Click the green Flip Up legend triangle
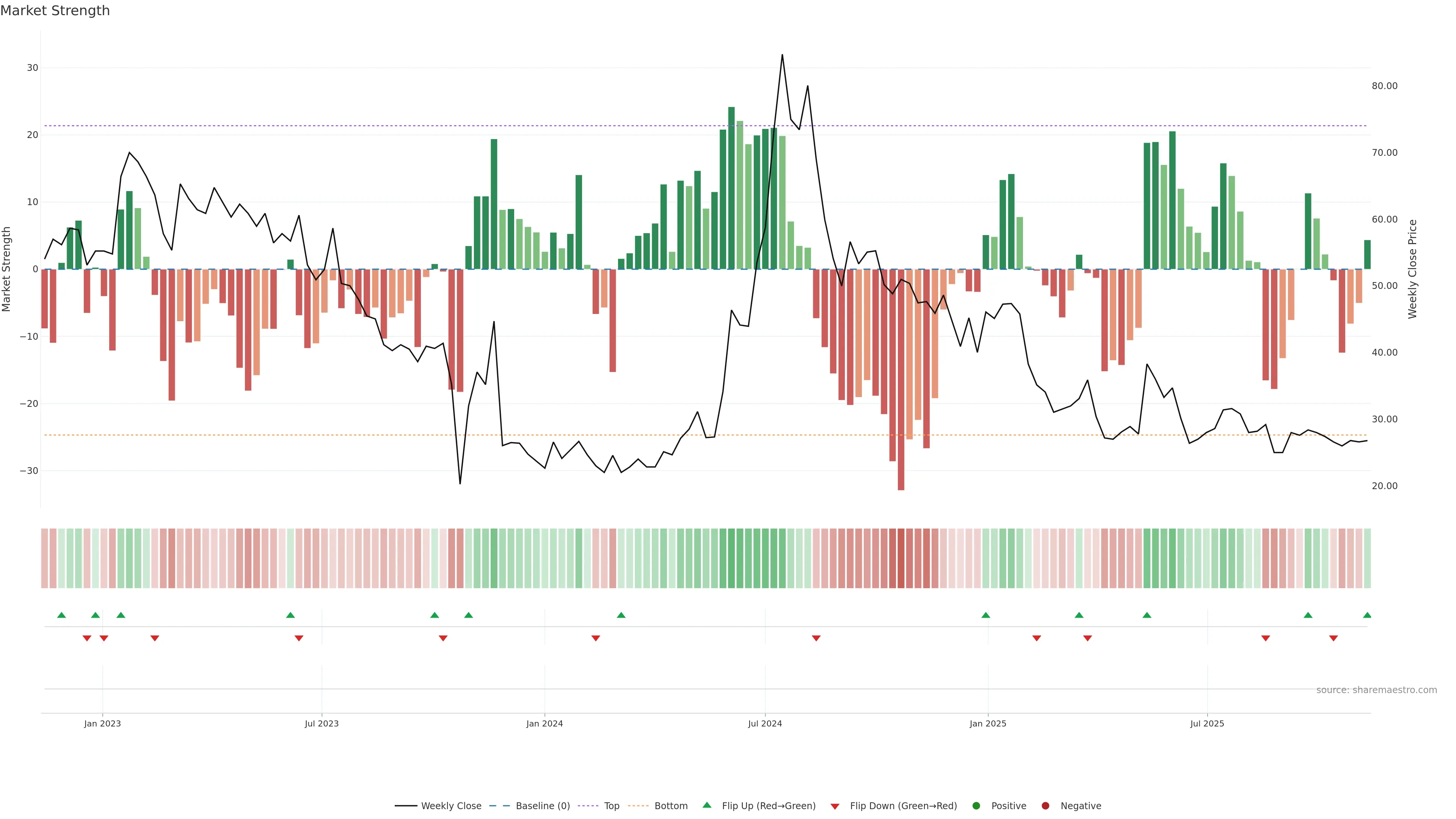The height and width of the screenshot is (819, 1456). coord(706,805)
